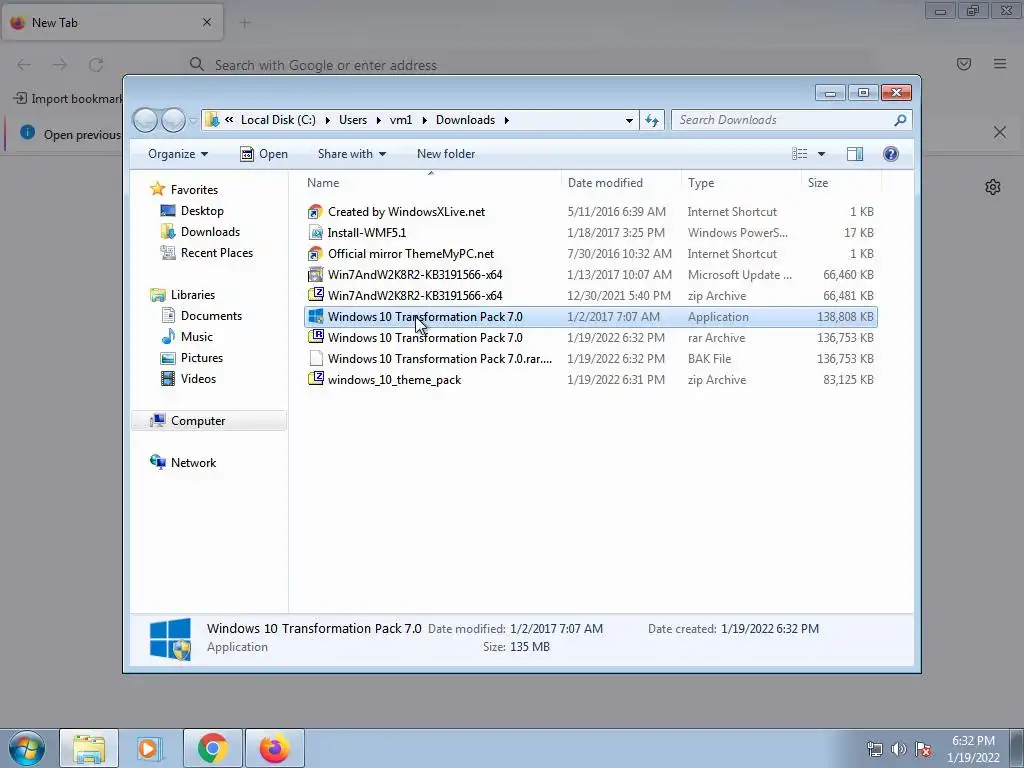Click Firefox New Tab tab
The width and height of the screenshot is (1024, 768).
112,23
